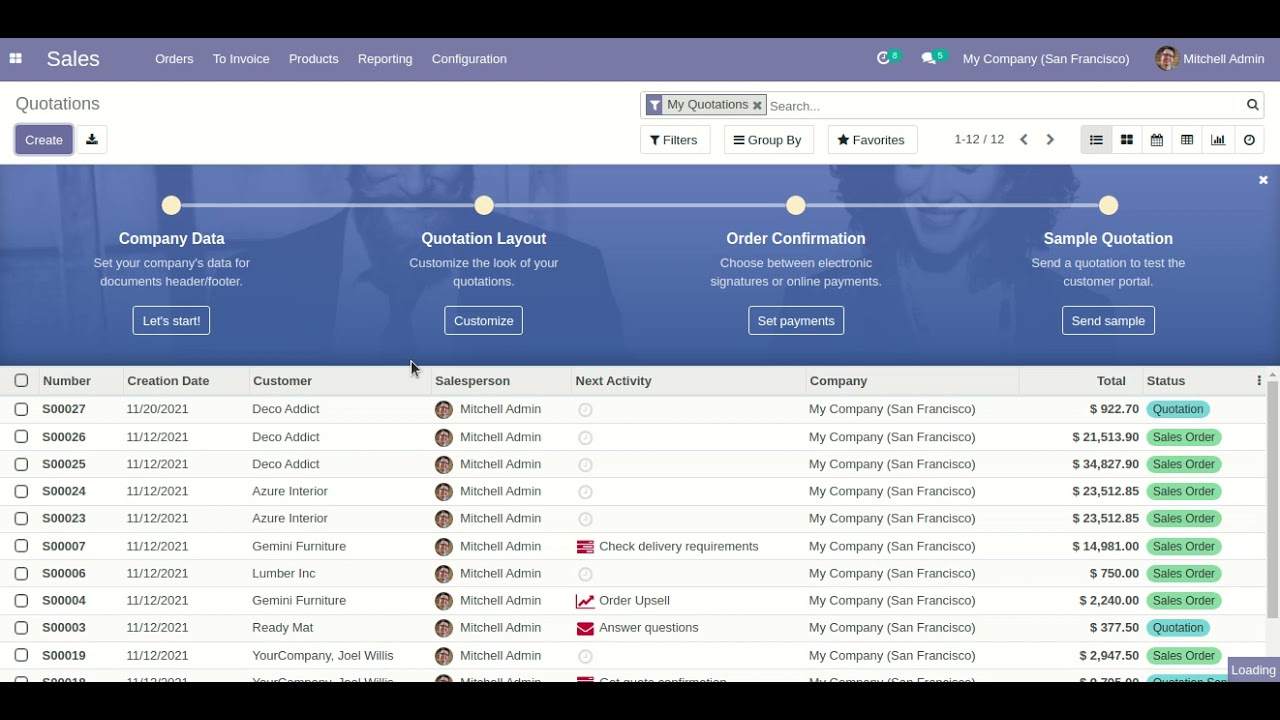
Task: Open the apps grid menu icon
Action: pyautogui.click(x=15, y=59)
